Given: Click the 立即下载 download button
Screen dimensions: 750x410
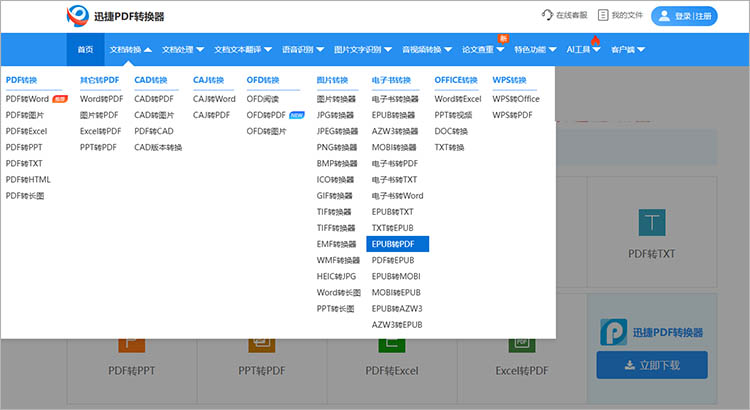Looking at the screenshot, I should 651,365.
